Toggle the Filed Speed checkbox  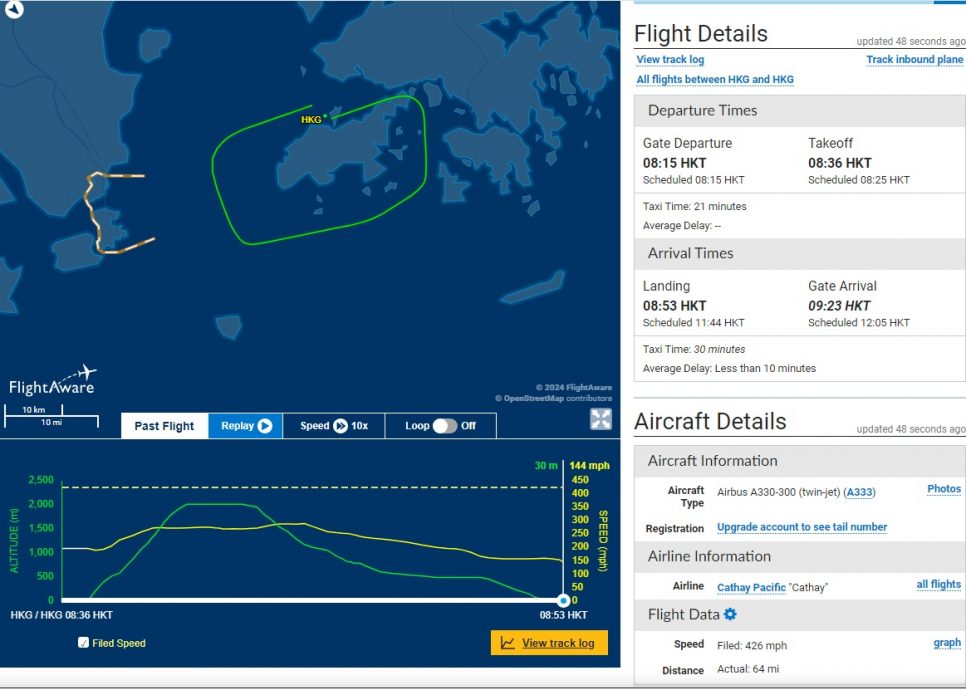click(x=83, y=643)
